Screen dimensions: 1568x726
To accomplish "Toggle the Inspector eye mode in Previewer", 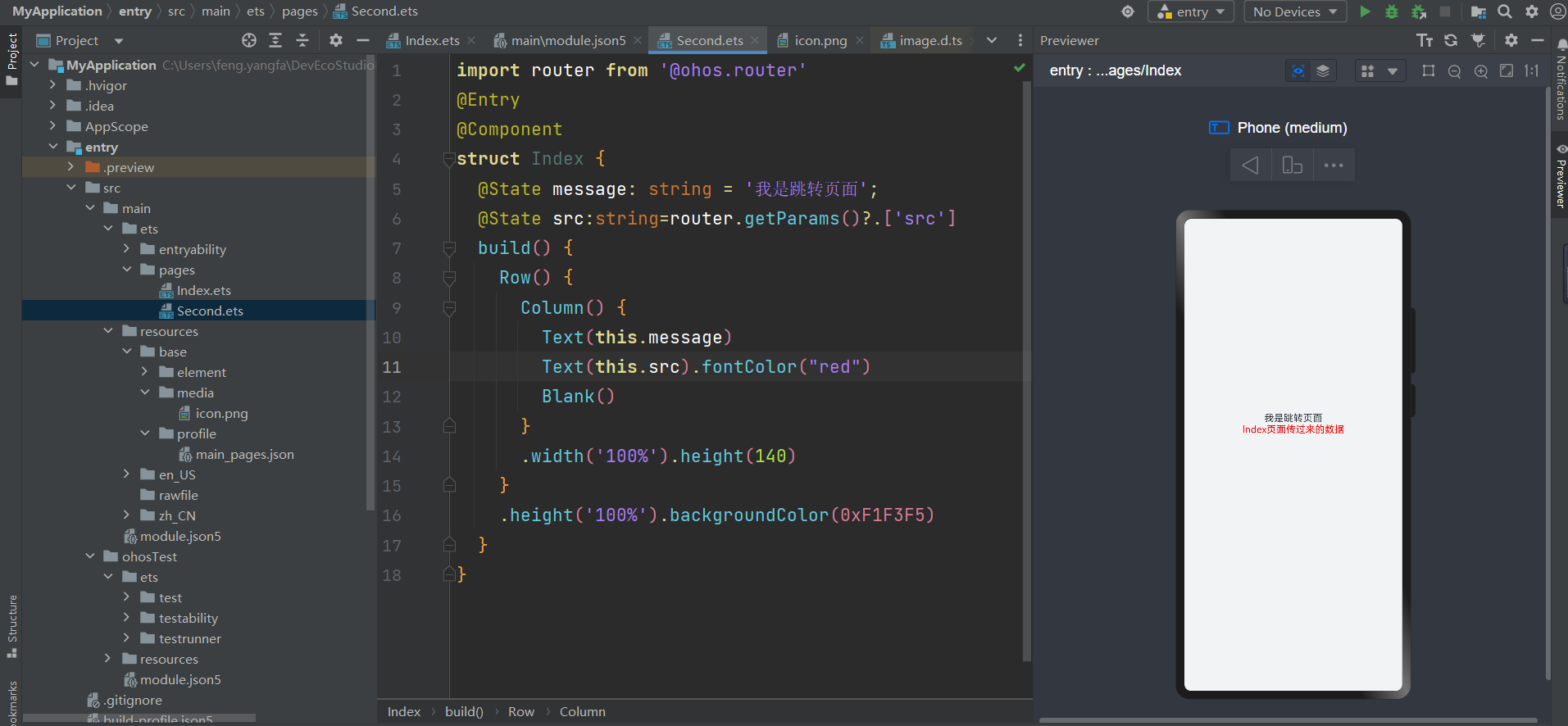I will click(x=1298, y=71).
